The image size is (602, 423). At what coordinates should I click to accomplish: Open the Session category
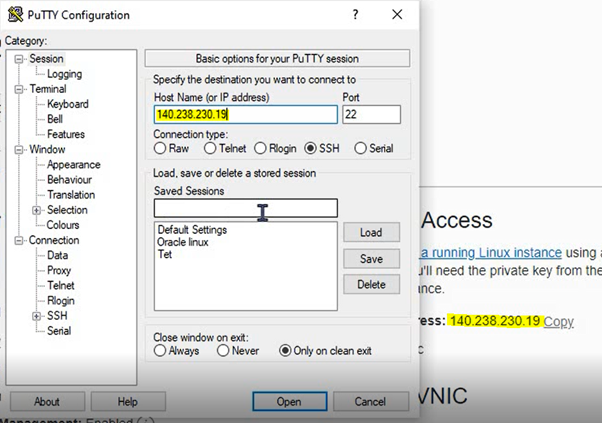(x=46, y=59)
